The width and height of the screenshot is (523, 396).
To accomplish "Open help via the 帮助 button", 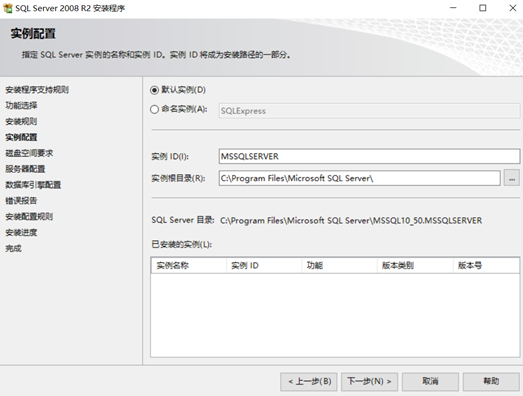I will point(491,381).
